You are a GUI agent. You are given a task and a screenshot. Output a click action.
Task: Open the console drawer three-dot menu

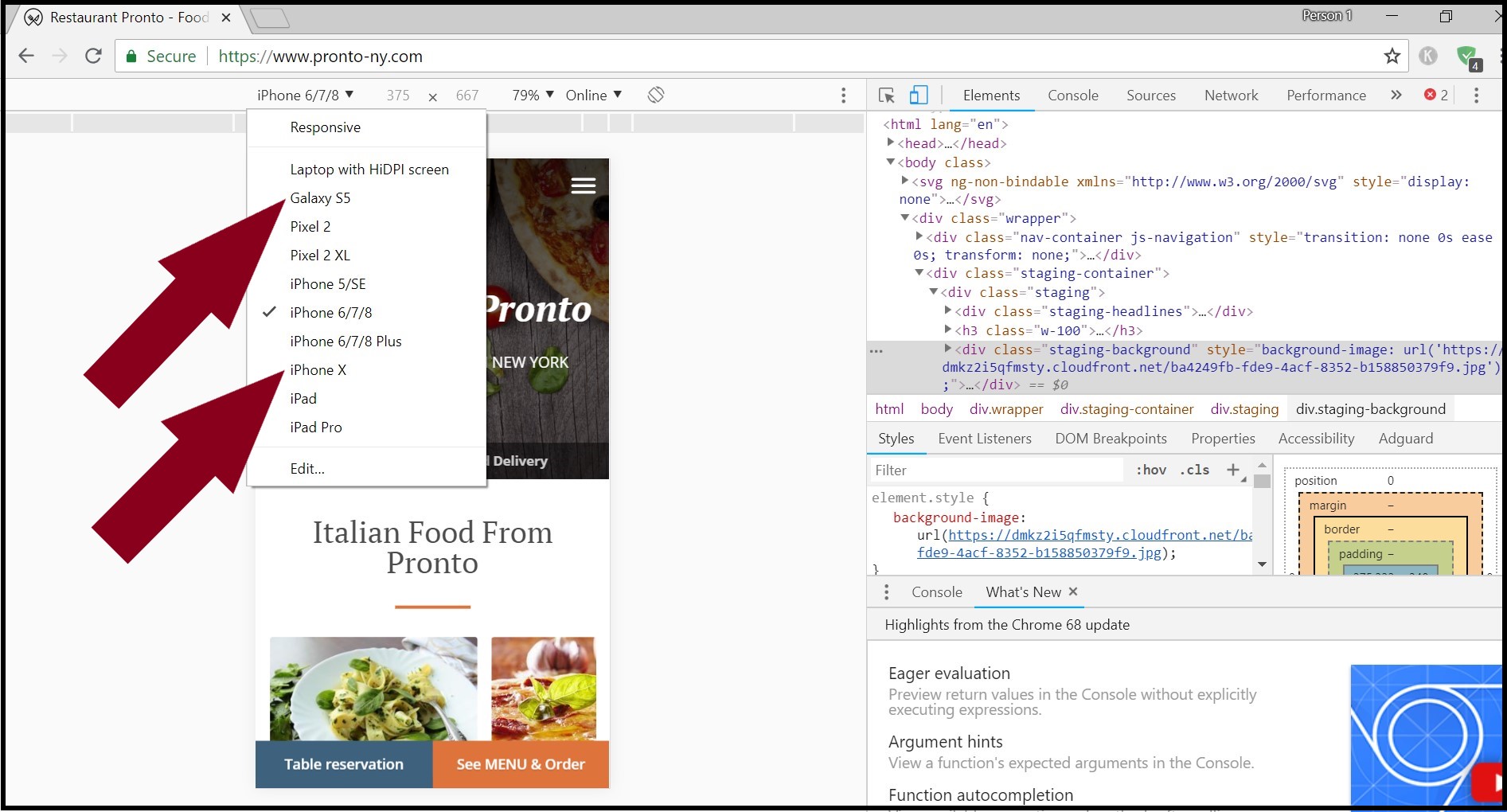(x=886, y=592)
